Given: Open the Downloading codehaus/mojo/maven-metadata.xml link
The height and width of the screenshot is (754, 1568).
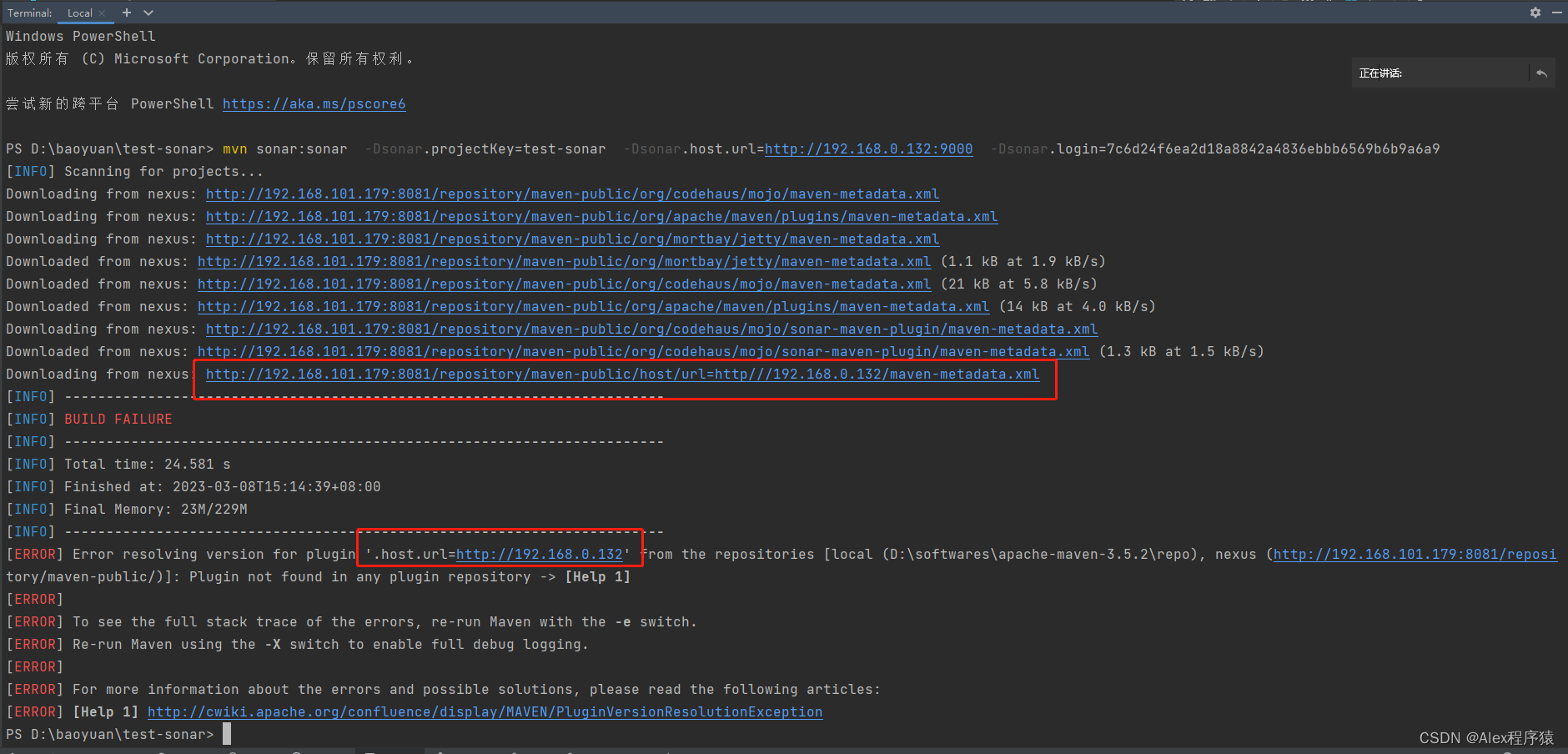Looking at the screenshot, I should tap(572, 194).
